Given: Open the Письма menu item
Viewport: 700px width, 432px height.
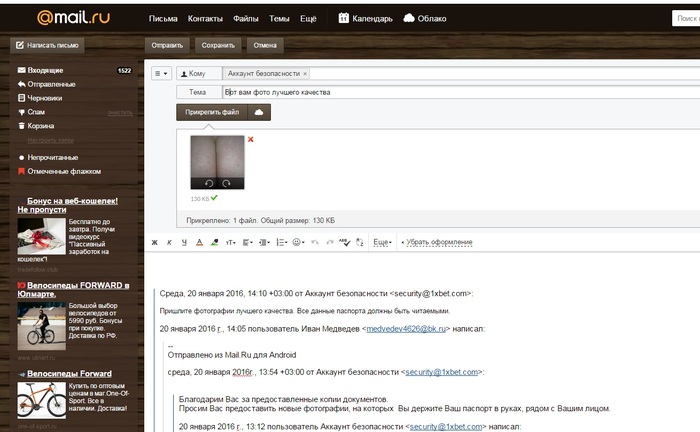Looking at the screenshot, I should (x=163, y=19).
